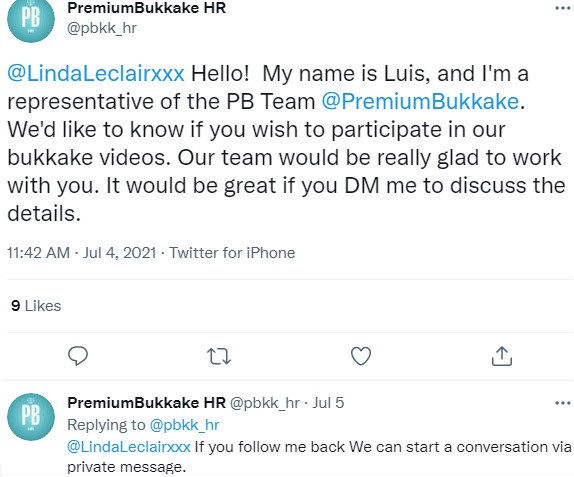Click @LindaLeclairxxx mention in the reply
This screenshot has width=574, height=477.
(129, 447)
